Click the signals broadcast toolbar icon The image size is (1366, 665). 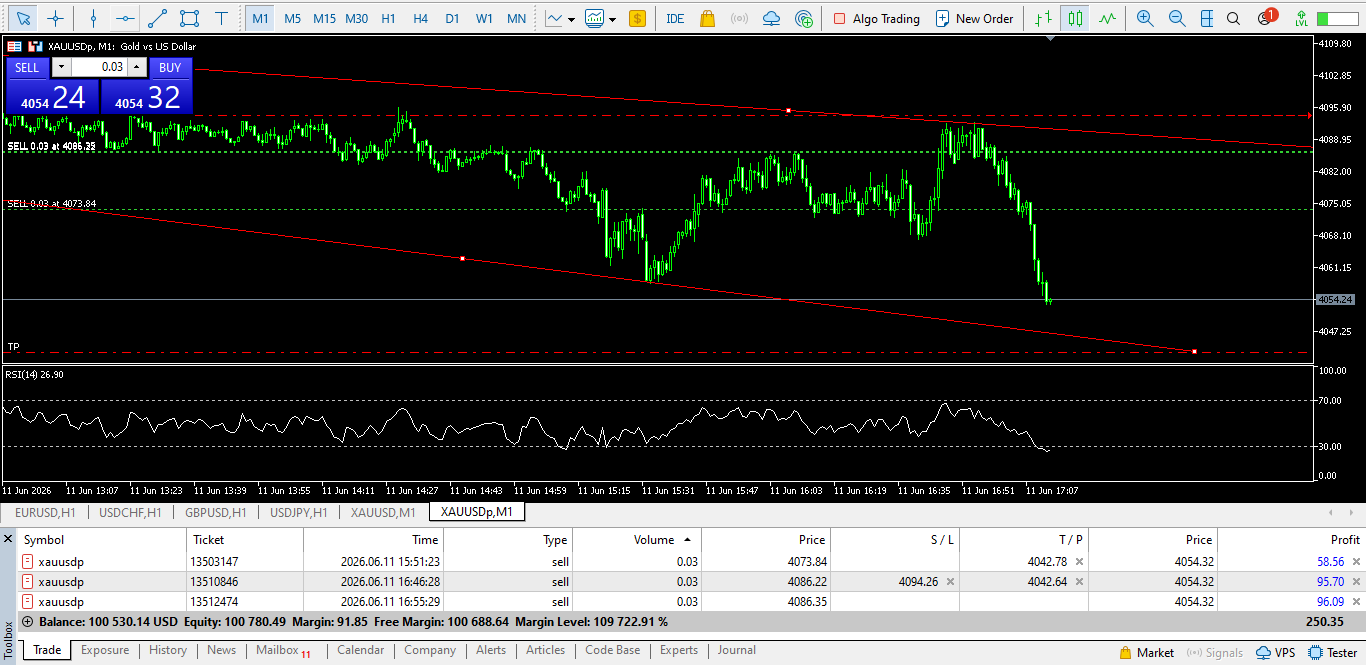tap(739, 18)
